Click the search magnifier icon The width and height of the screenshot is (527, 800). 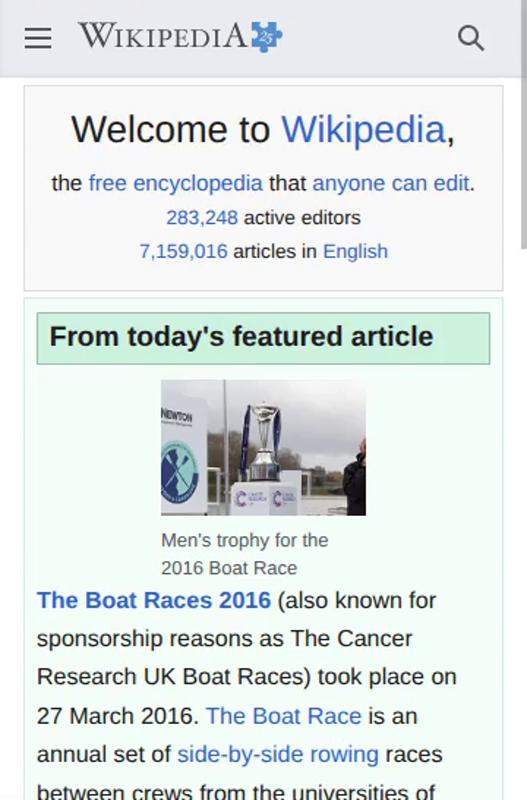coord(470,38)
